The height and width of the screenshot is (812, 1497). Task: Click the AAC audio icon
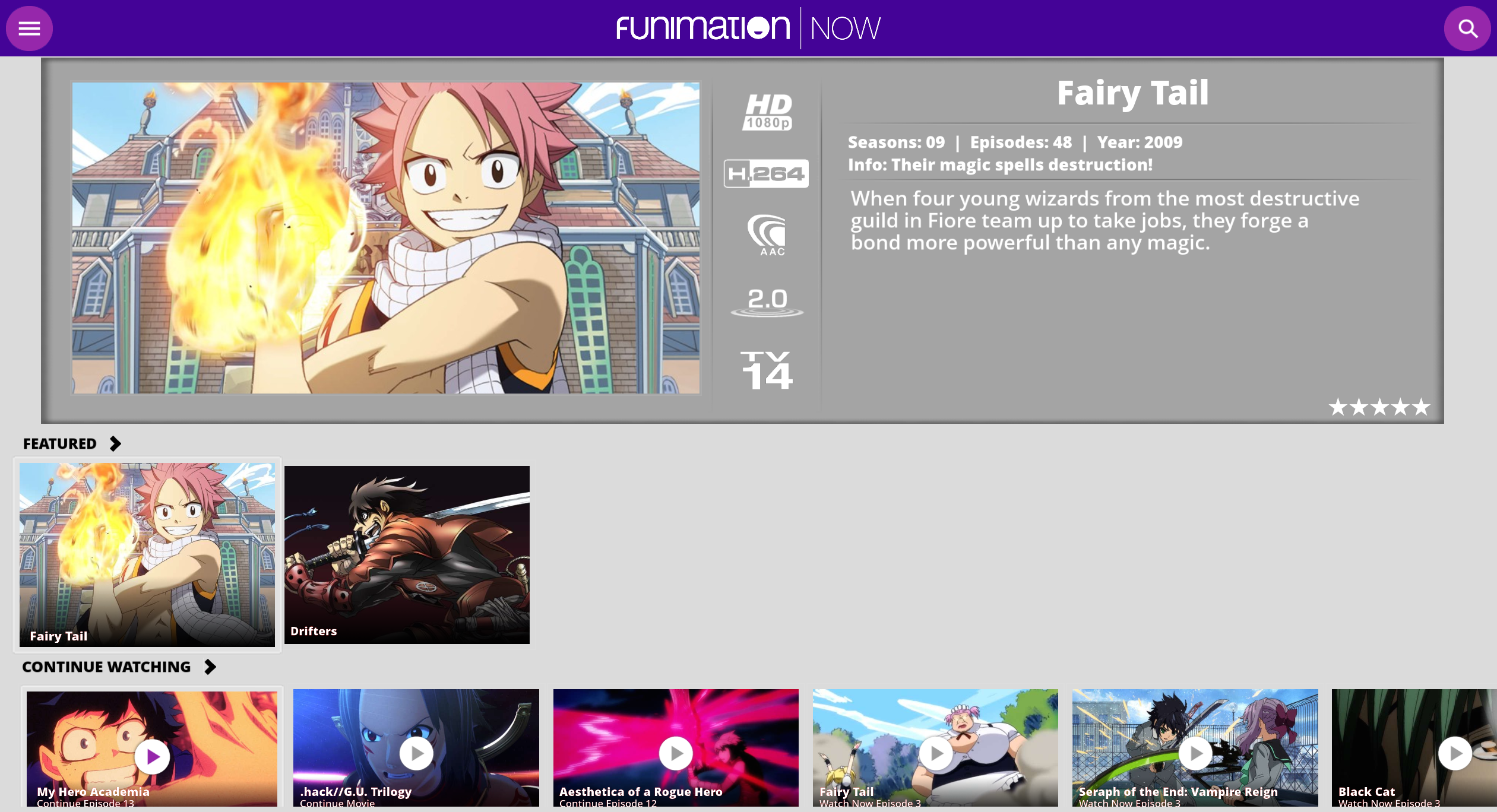click(767, 235)
